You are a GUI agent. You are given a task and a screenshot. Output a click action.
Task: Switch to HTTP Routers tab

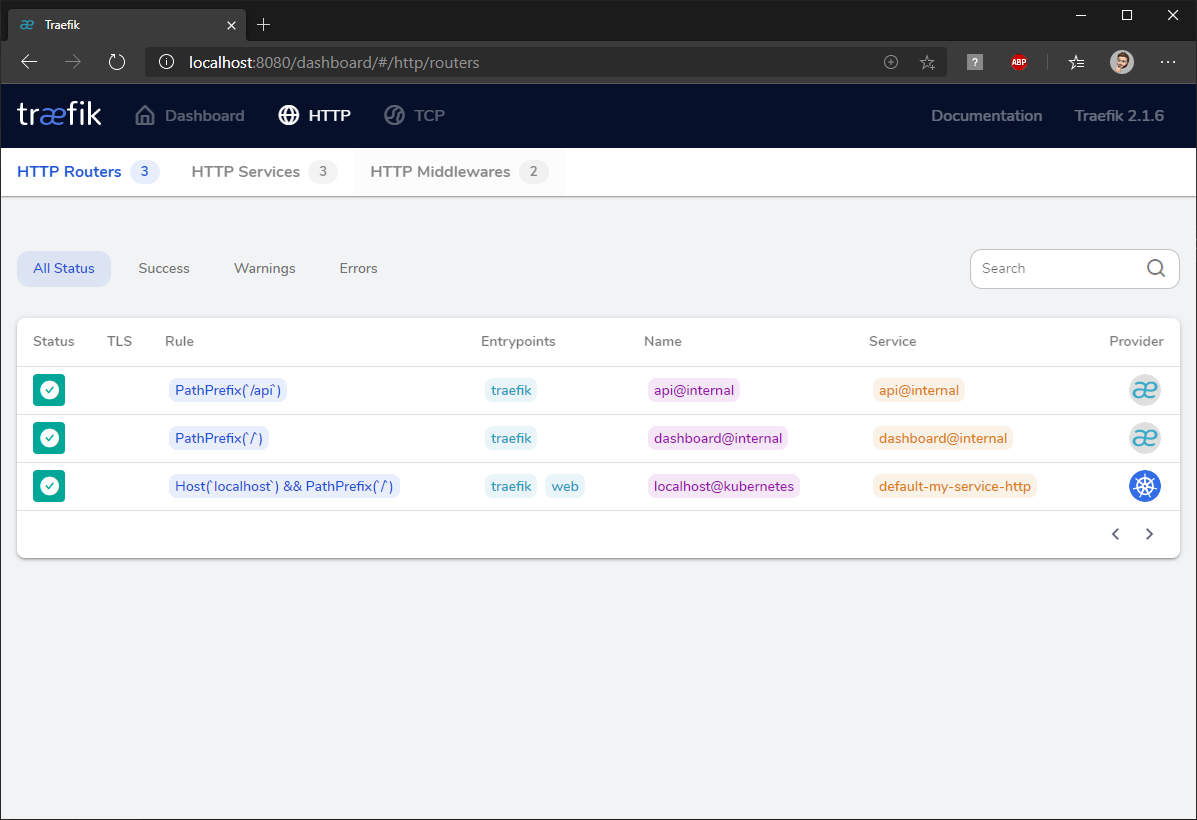88,172
